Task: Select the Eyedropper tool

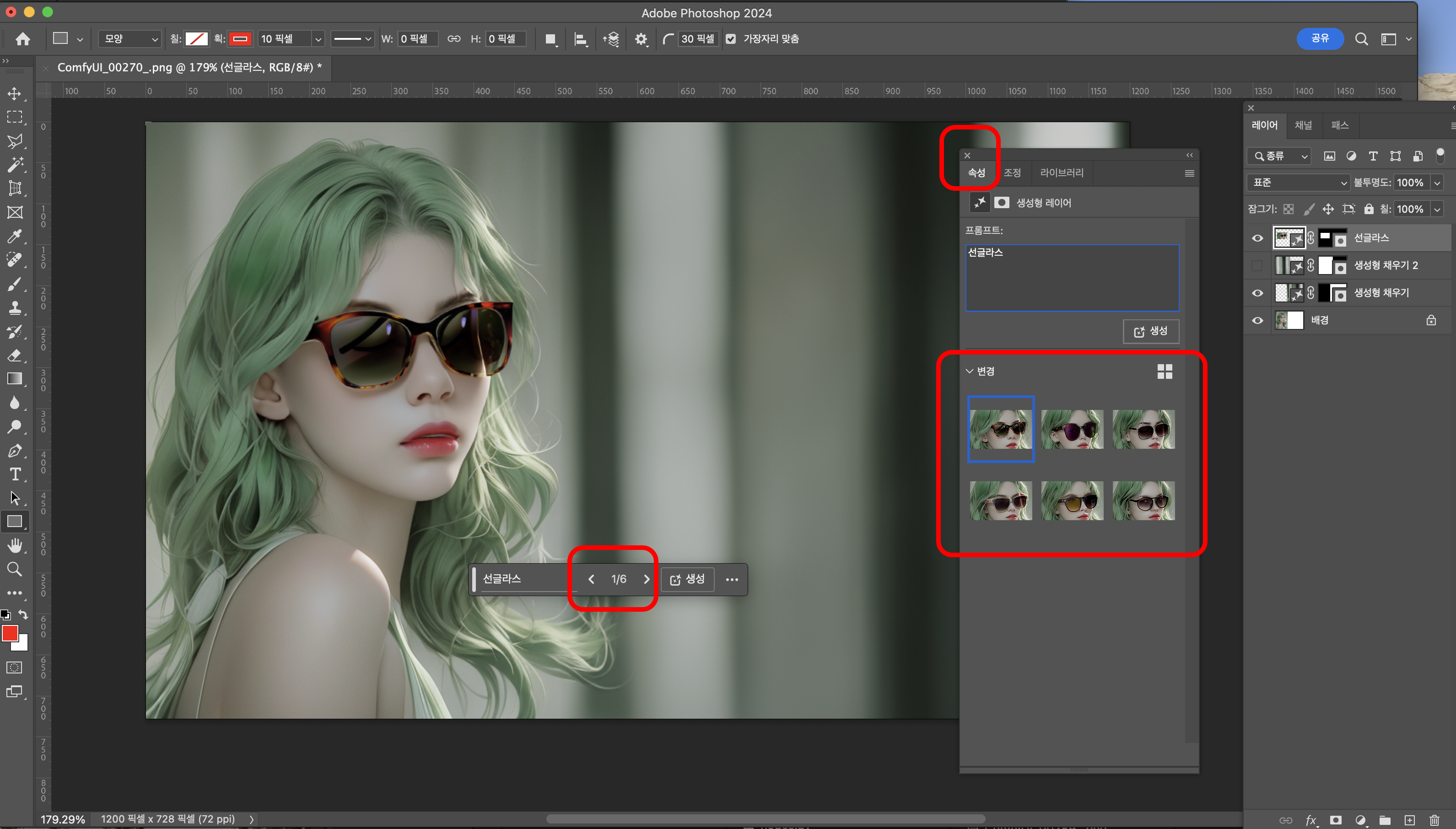Action: (x=15, y=236)
